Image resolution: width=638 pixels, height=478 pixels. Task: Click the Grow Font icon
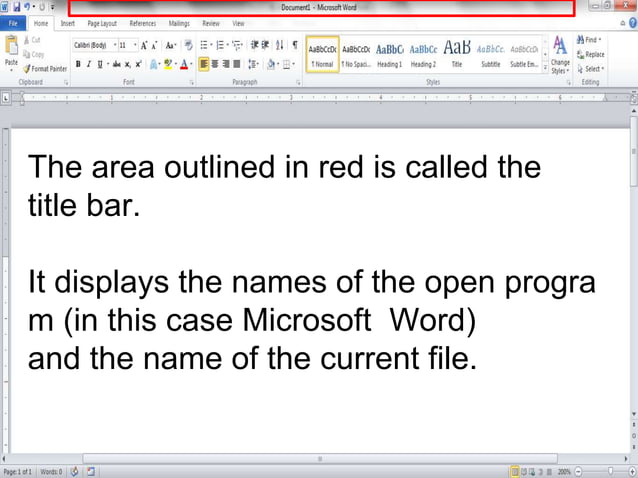point(144,45)
